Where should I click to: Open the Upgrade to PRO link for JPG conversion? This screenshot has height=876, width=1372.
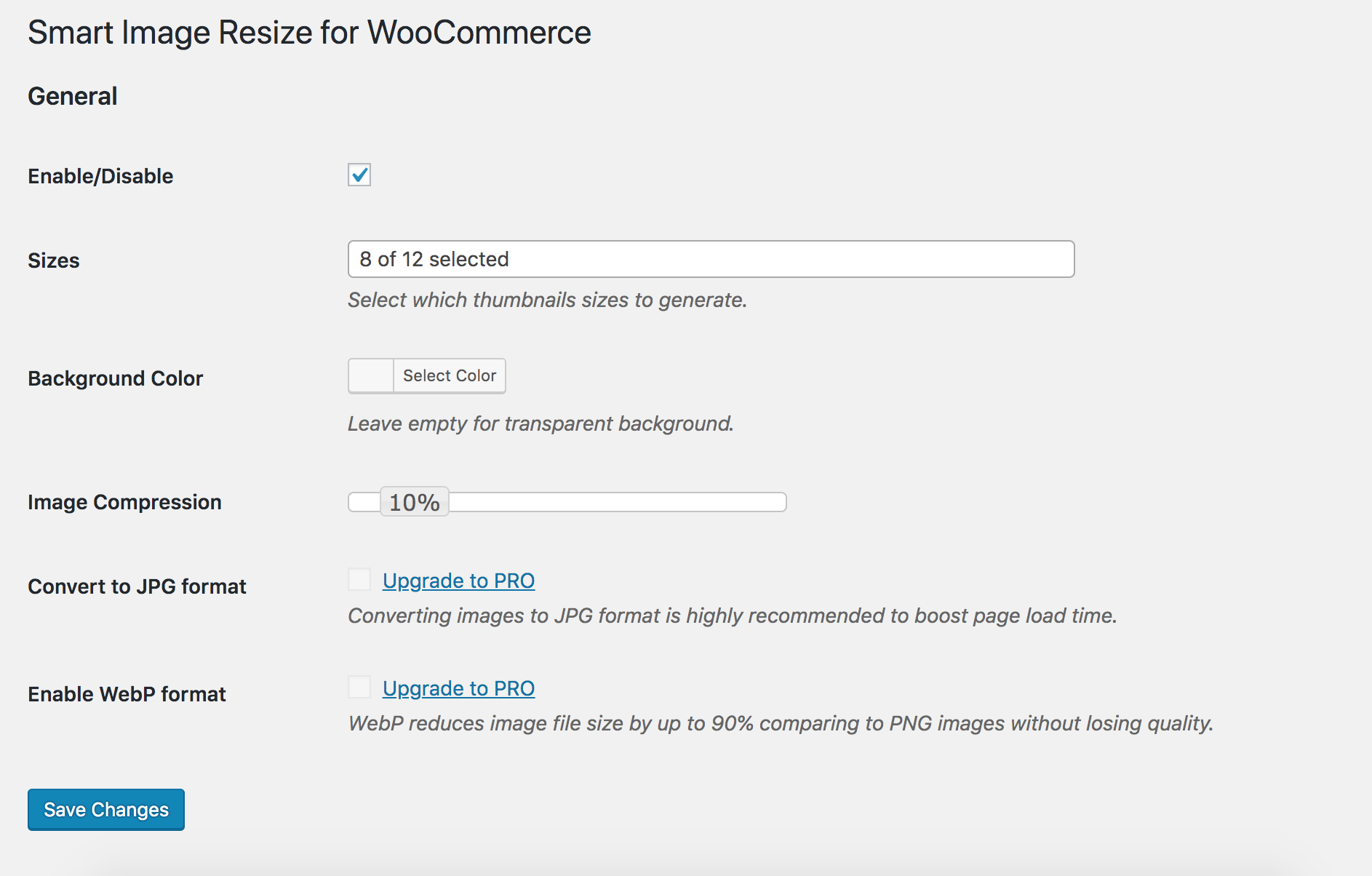pos(458,581)
